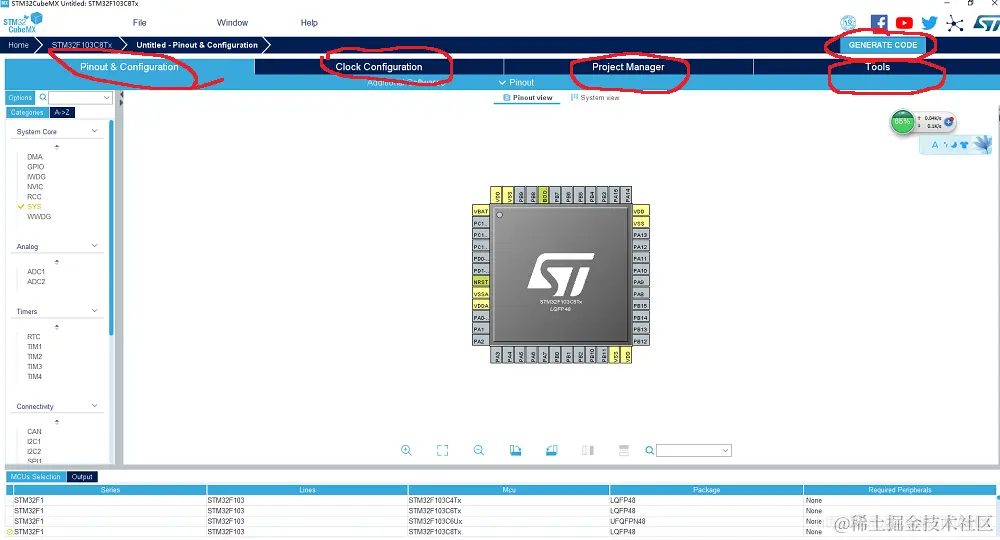Open the File menu
Screen dimensions: 1000x540
(x=140, y=23)
